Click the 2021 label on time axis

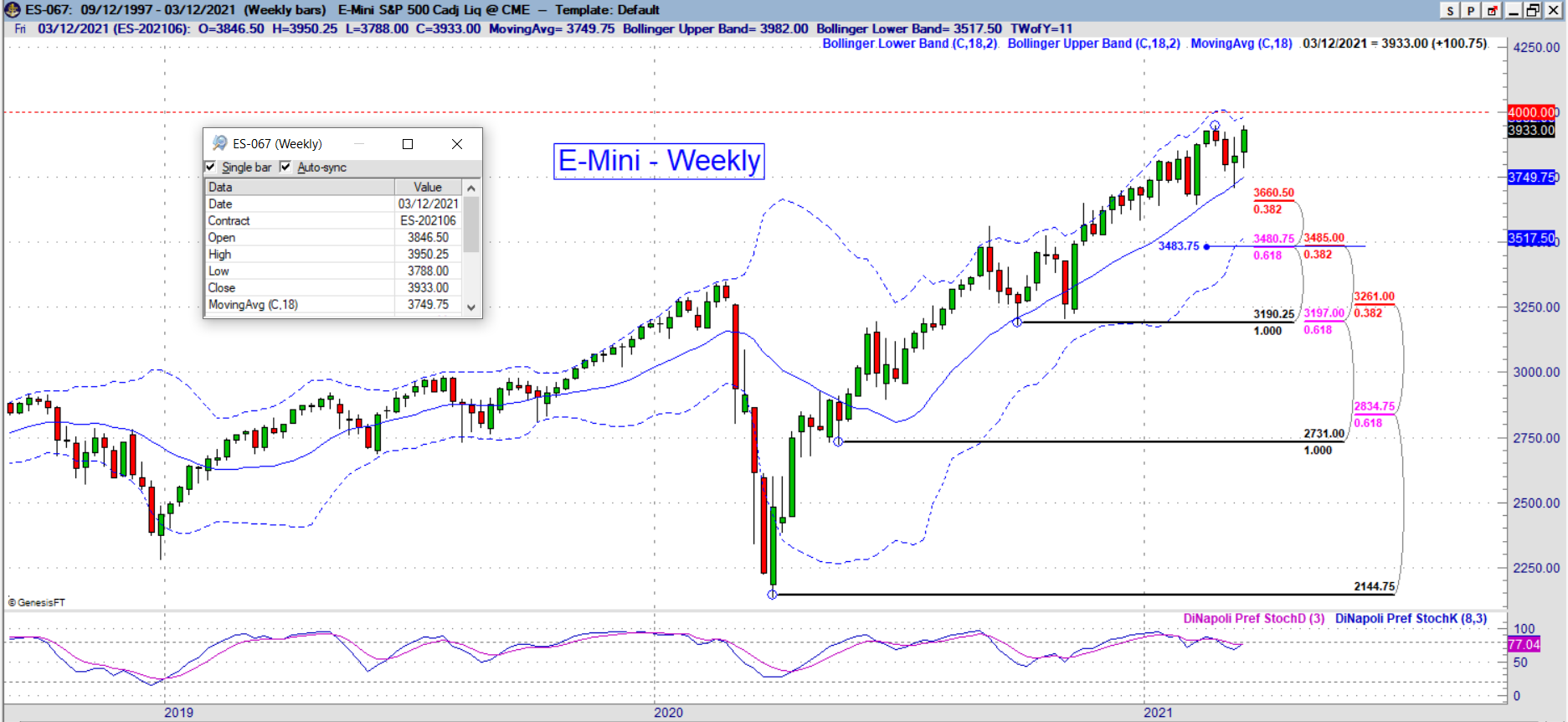pyautogui.click(x=1158, y=713)
